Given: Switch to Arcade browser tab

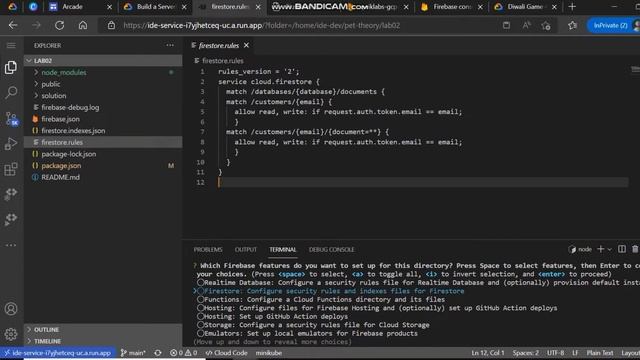Looking at the screenshot, I should click(80, 7).
